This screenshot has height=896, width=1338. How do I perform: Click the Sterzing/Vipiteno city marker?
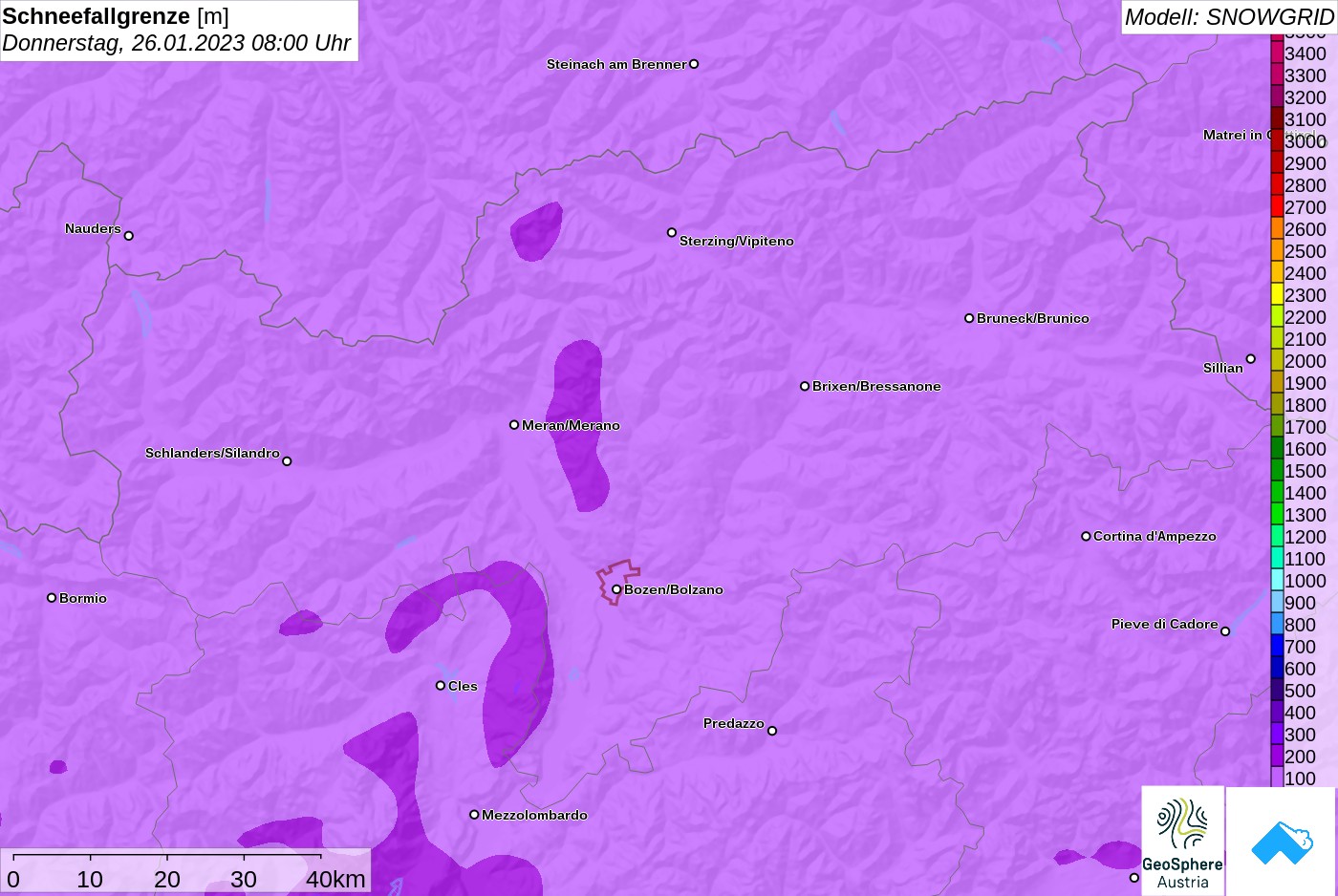click(672, 232)
